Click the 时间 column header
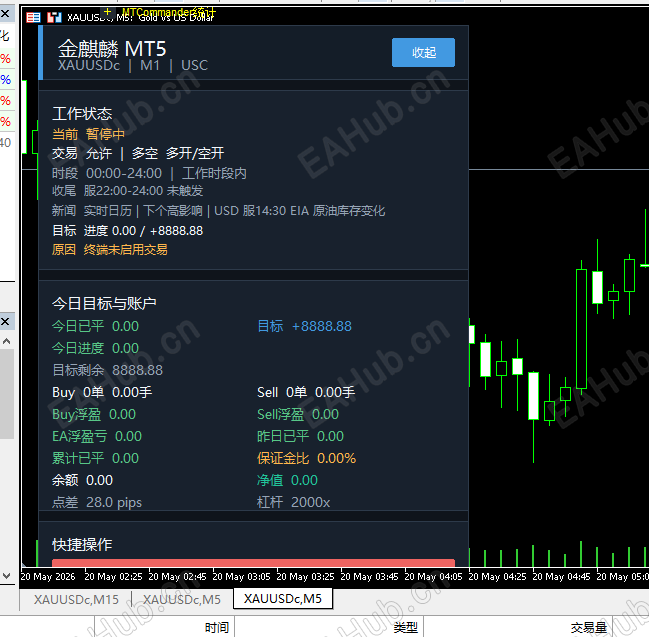This screenshot has width=649, height=637. pyautogui.click(x=216, y=627)
